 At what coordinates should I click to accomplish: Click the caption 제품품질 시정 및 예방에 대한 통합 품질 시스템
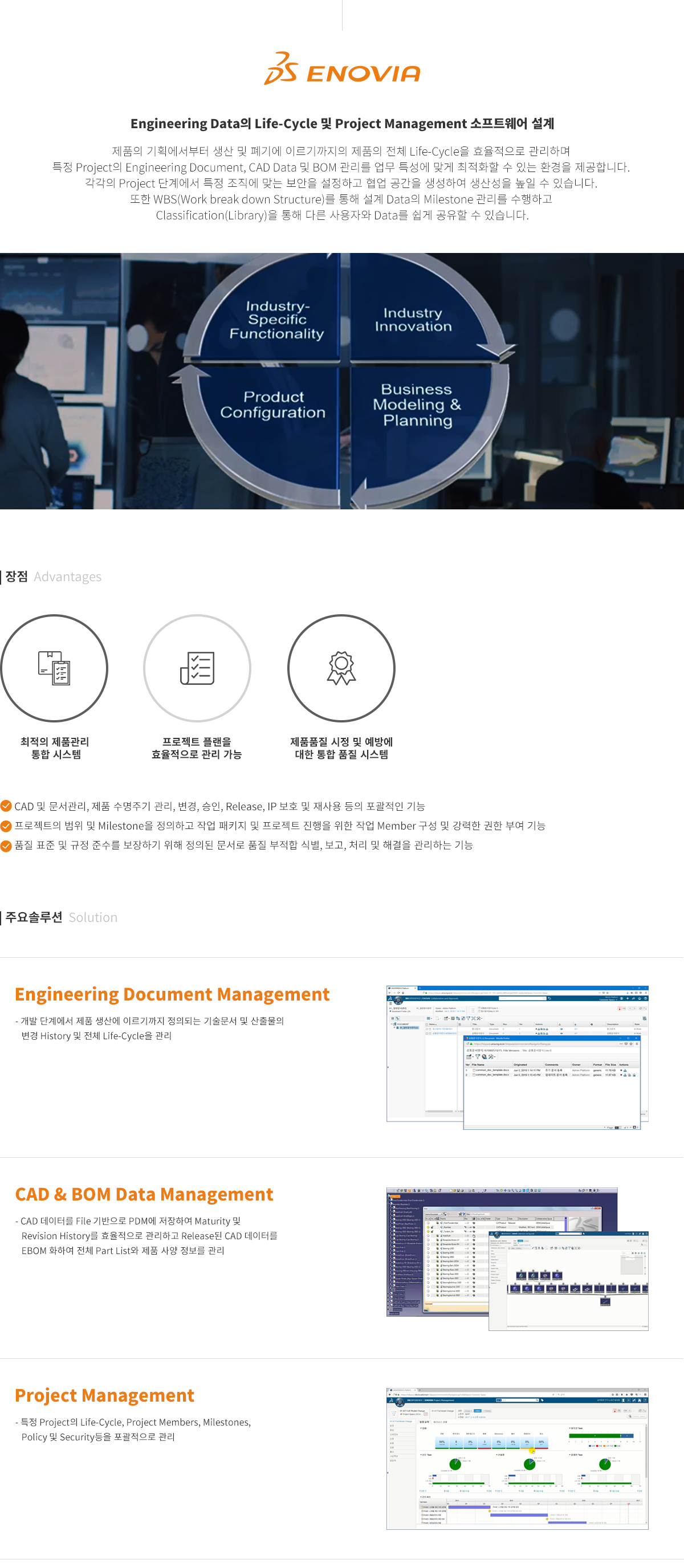tap(341, 748)
